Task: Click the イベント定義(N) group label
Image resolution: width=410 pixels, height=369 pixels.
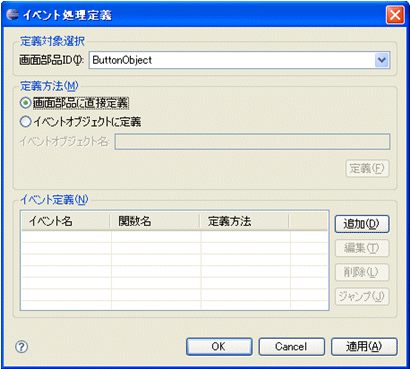Action: (54, 200)
